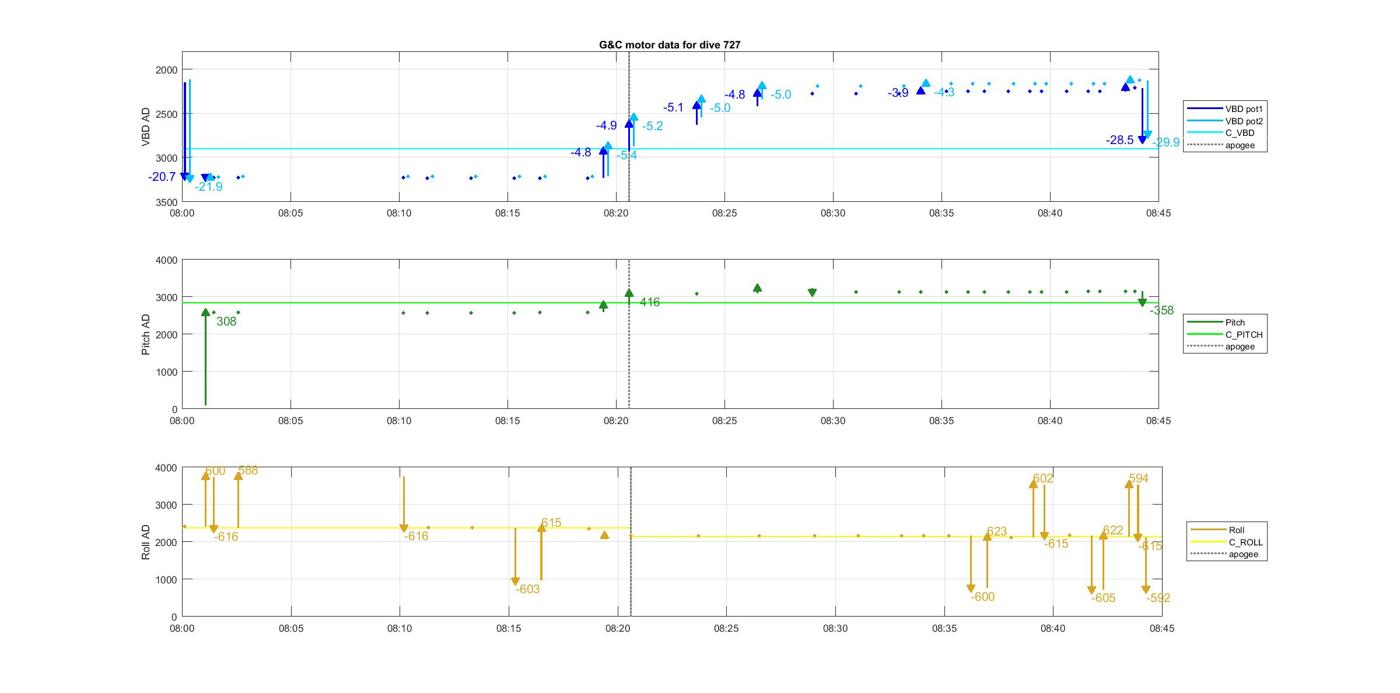Select the 'Roll AD' y-axis label

[x=146, y=542]
